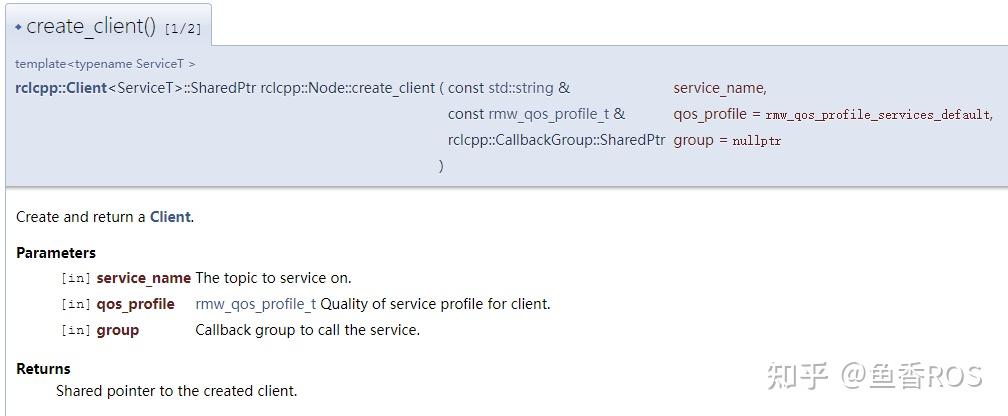Click the Zhihu logo watermark
This screenshot has width=1008, height=416.
click(798, 376)
